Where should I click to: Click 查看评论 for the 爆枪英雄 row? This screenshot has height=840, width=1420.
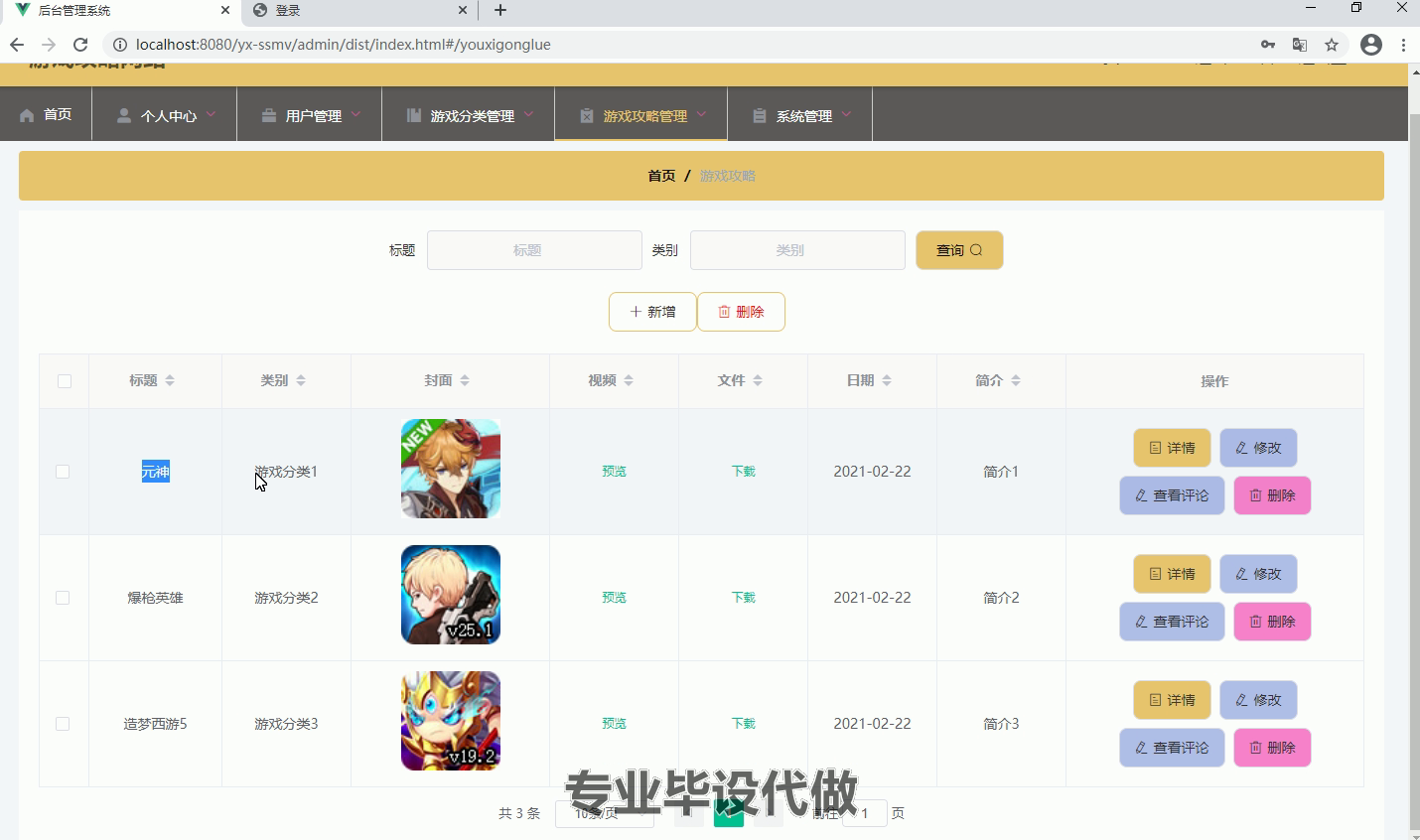tap(1172, 622)
